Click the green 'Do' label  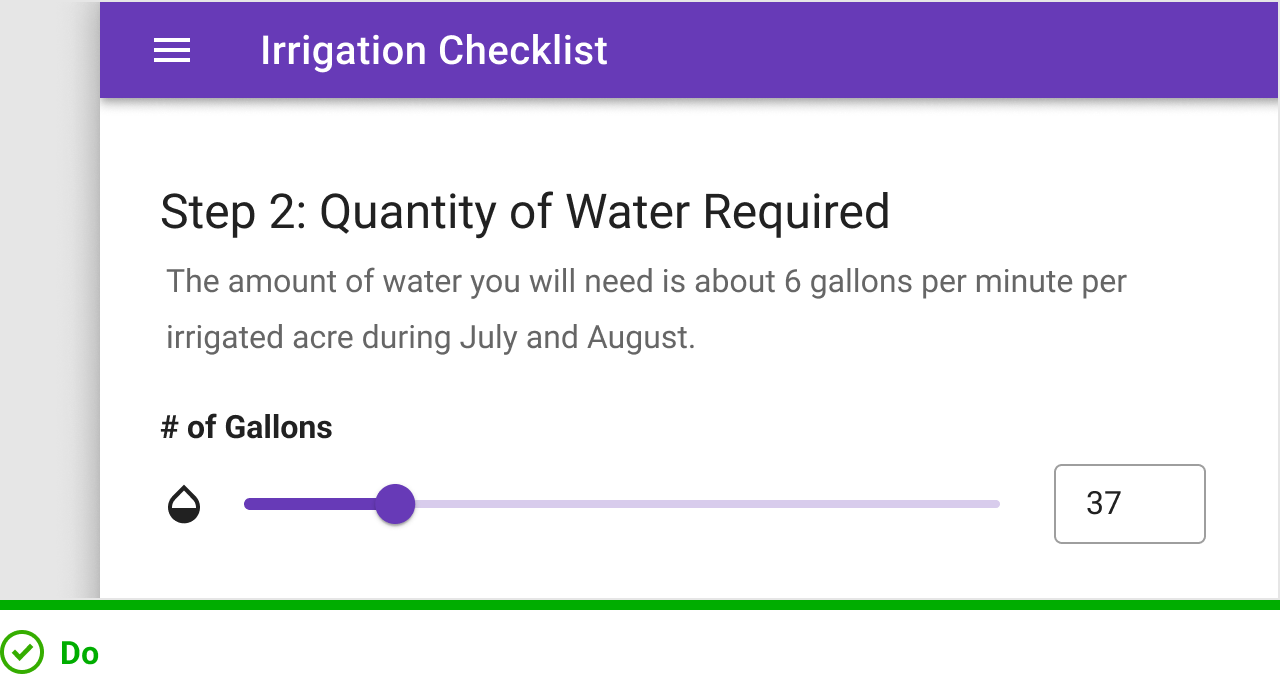point(80,653)
